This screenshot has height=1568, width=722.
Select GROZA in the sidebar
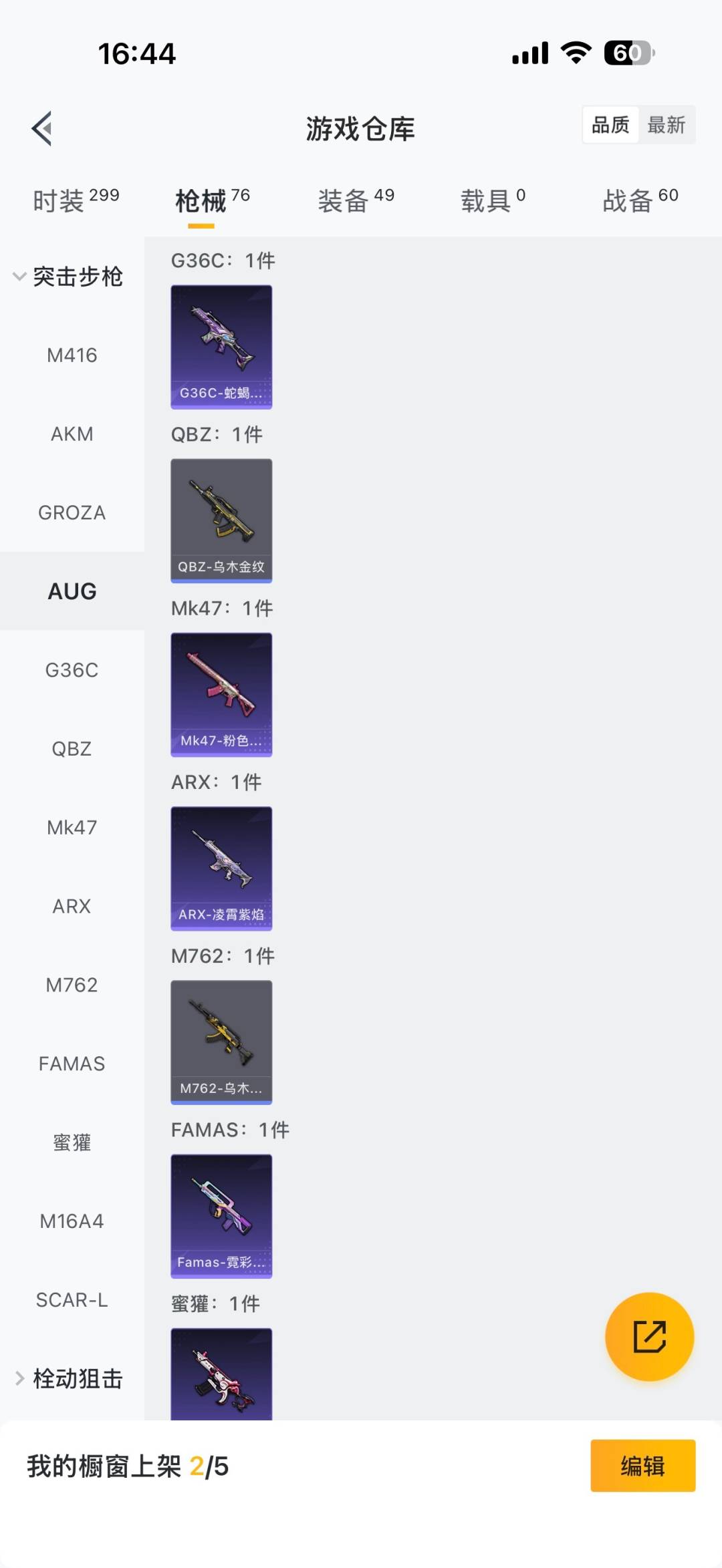pos(72,513)
